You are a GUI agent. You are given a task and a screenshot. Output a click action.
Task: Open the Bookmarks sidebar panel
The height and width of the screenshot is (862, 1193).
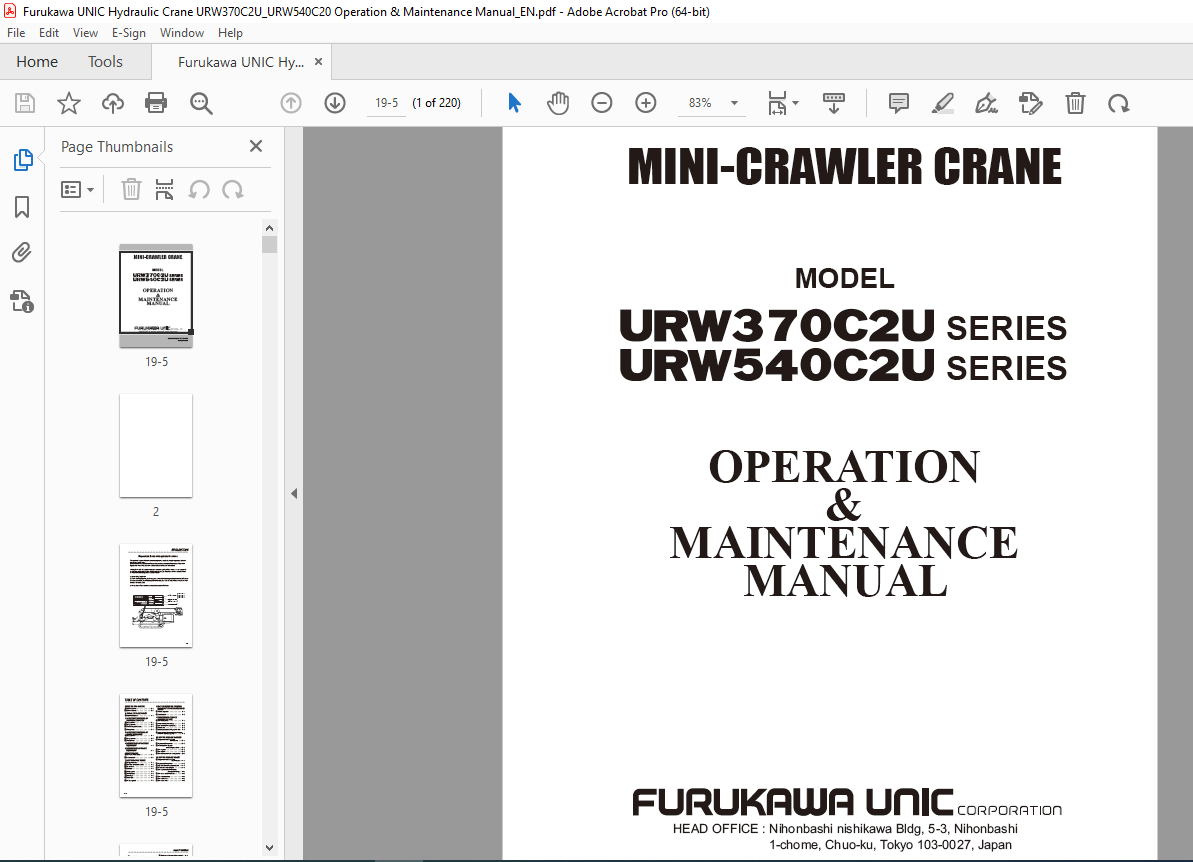[22, 207]
